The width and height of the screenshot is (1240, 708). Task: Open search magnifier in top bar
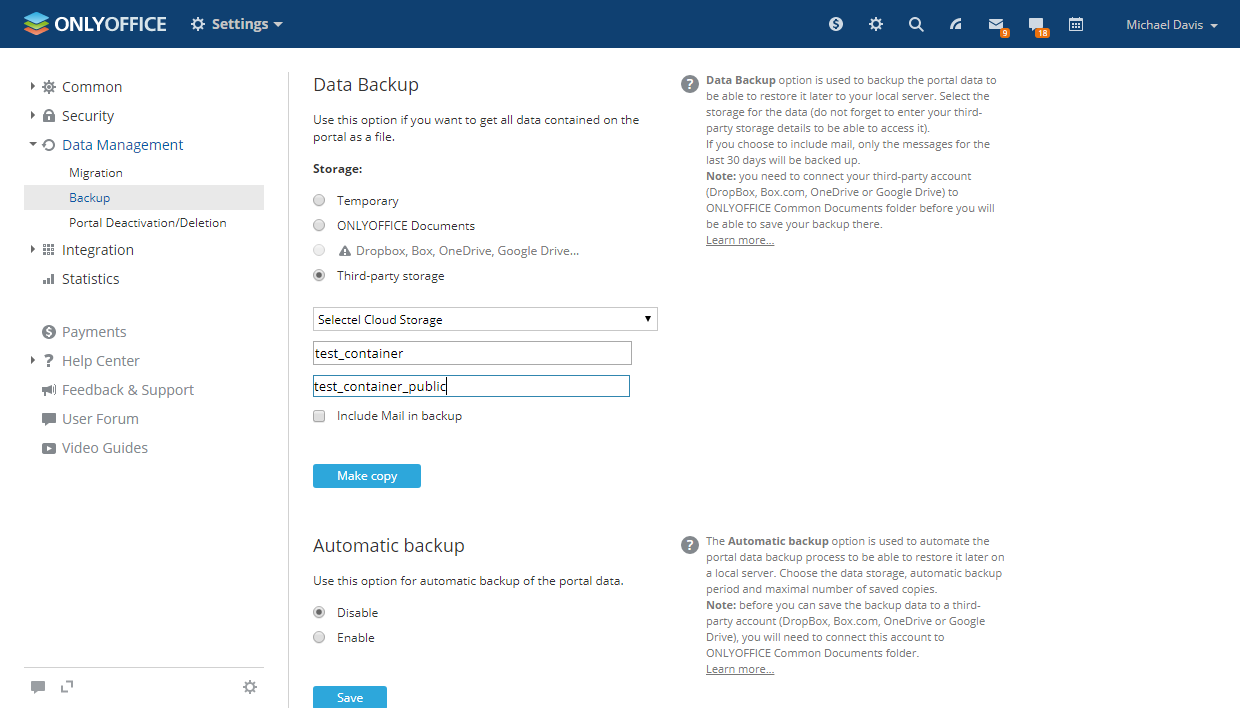tap(916, 24)
